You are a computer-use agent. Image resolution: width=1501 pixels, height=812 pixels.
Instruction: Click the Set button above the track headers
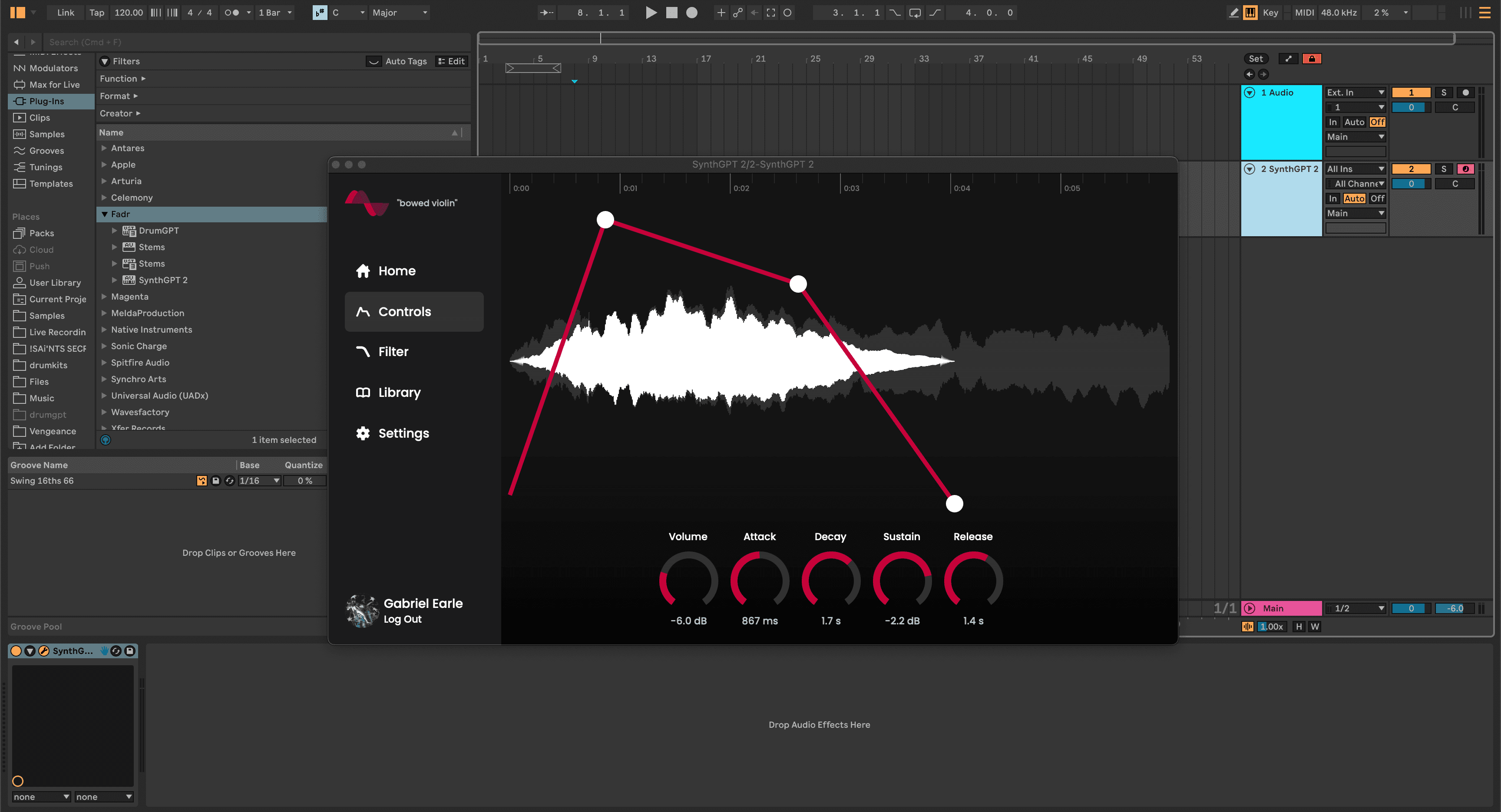(x=1256, y=58)
